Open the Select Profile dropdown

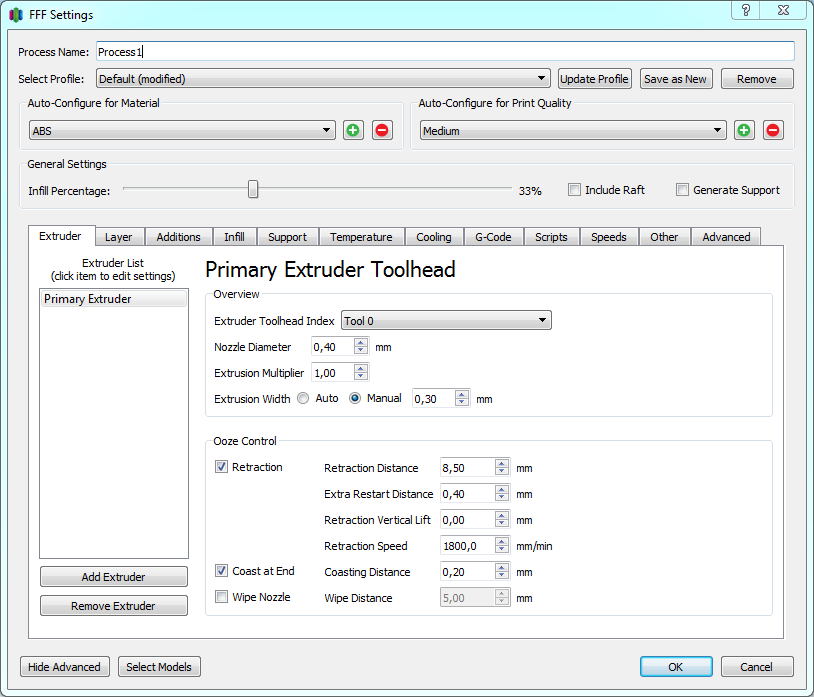coord(323,79)
